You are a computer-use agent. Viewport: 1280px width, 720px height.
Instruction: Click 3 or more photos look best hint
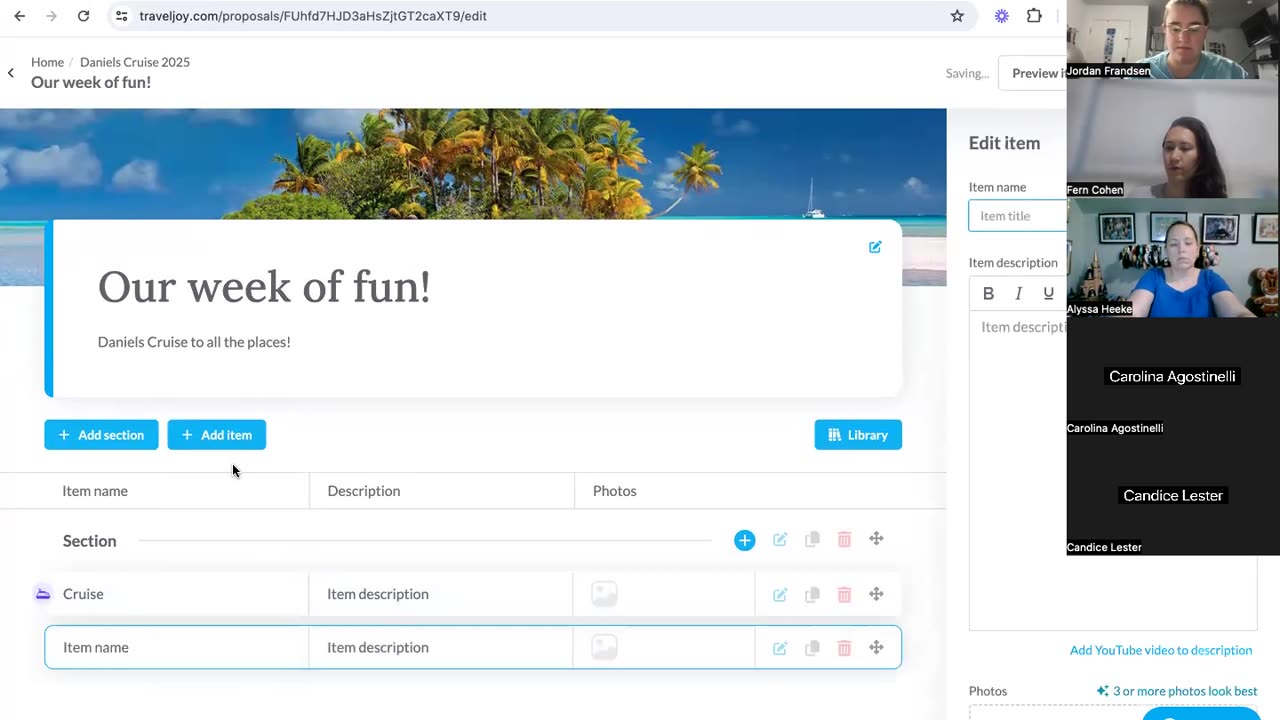[1177, 691]
